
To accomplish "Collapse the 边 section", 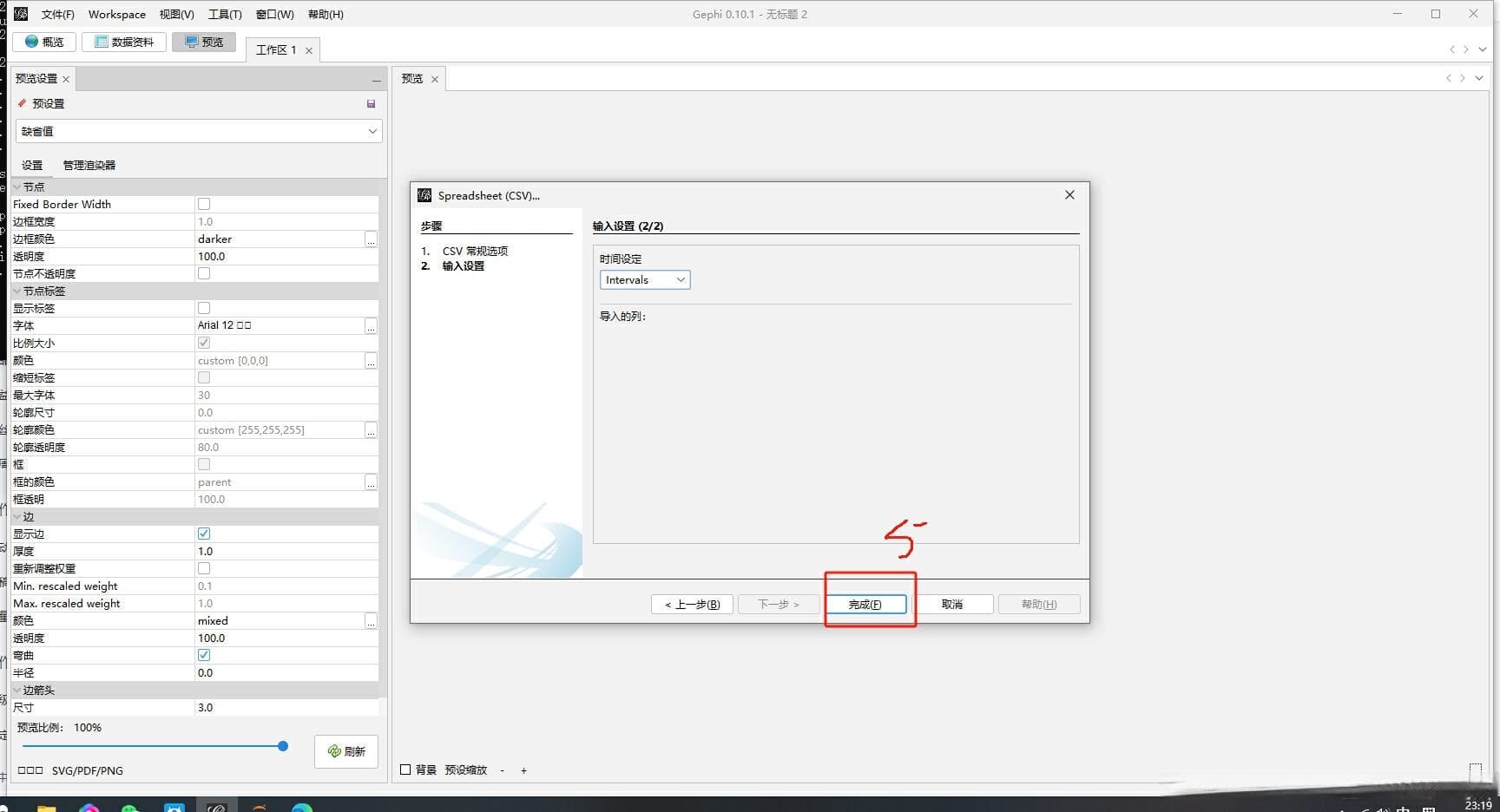I will [17, 516].
